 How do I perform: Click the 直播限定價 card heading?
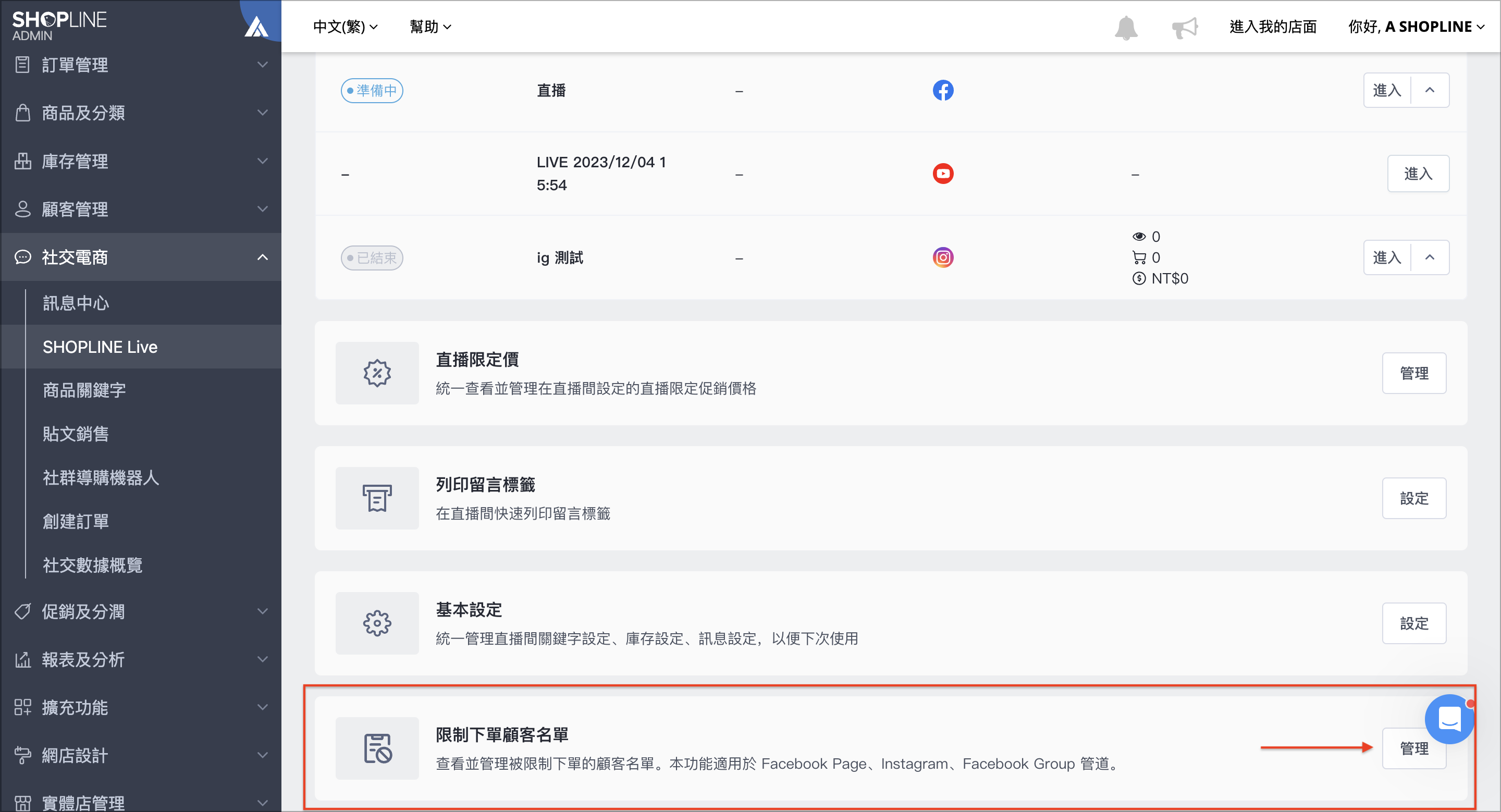point(477,360)
